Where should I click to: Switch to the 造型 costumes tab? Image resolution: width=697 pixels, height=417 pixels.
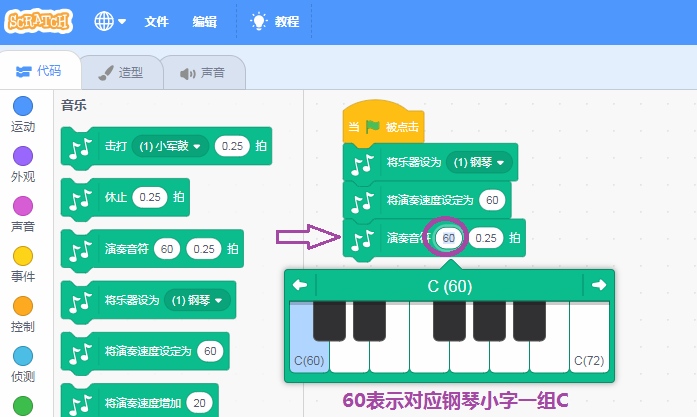tap(121, 72)
